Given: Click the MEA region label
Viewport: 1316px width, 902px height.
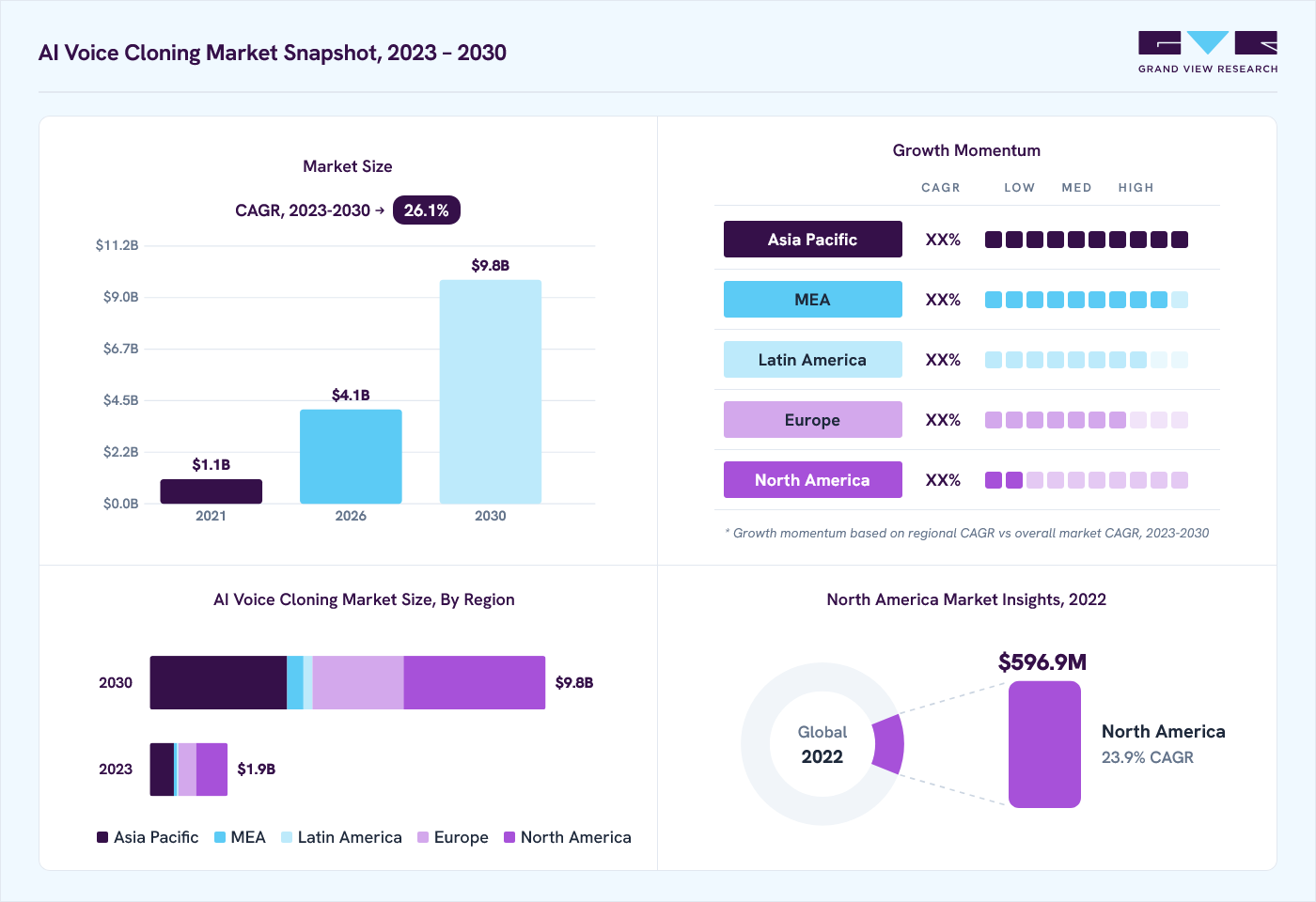Looking at the screenshot, I should 813,300.
